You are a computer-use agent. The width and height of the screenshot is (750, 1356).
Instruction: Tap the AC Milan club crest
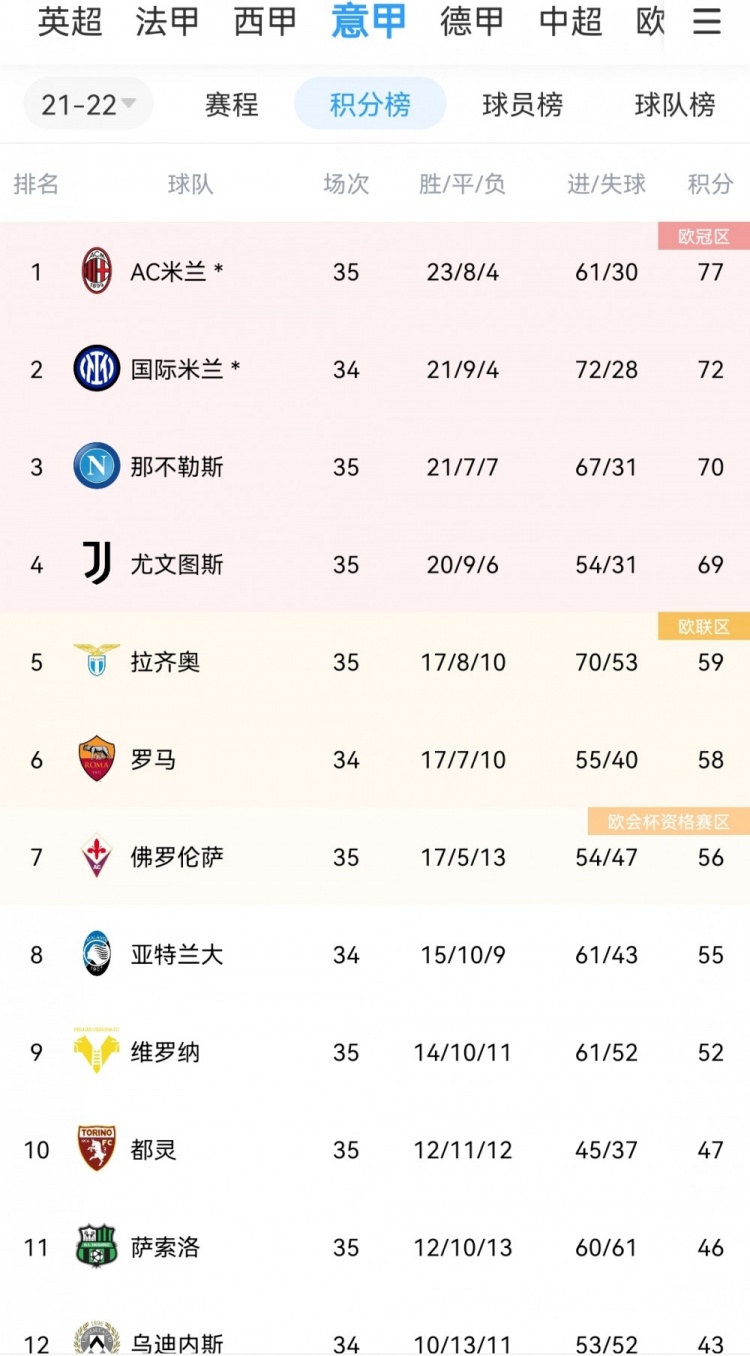pyautogui.click(x=97, y=271)
